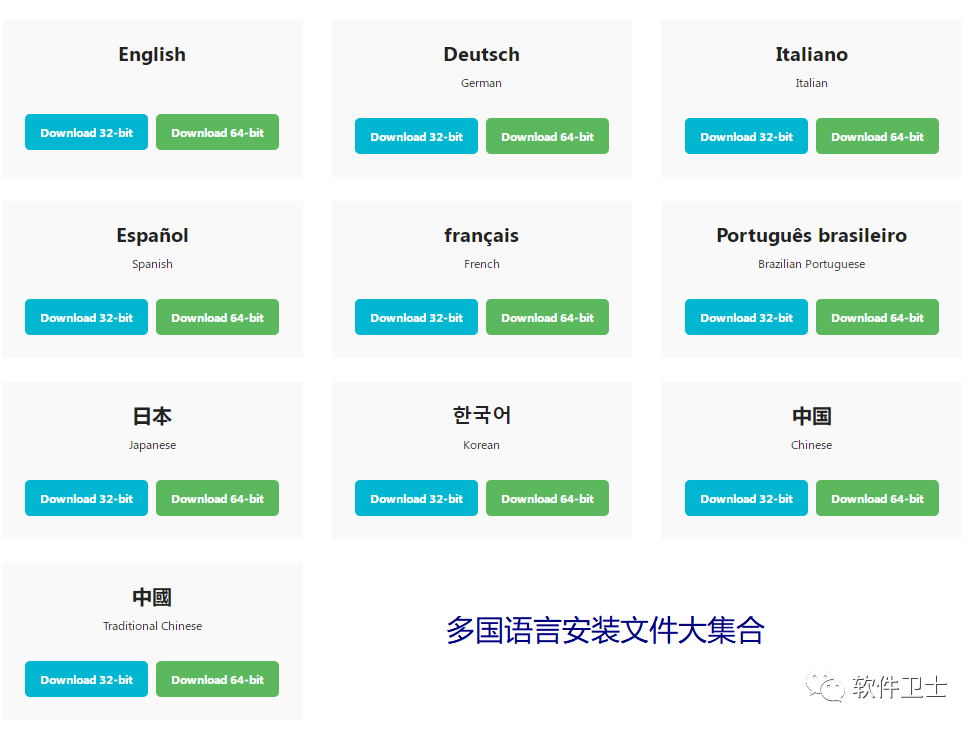
Task: Get the Deutsch 32-bit download
Action: pos(416,136)
